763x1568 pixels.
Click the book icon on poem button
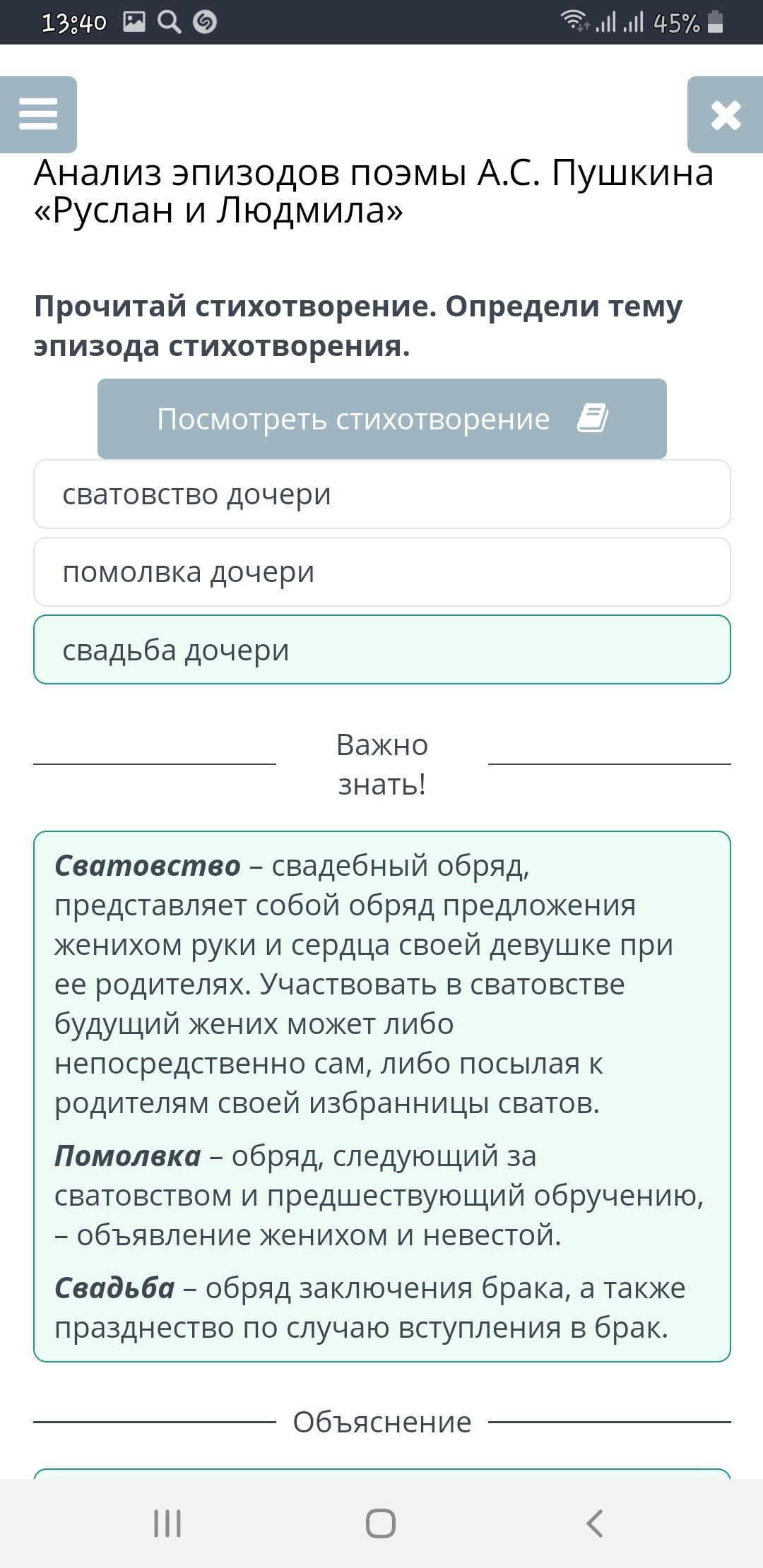coord(593,418)
